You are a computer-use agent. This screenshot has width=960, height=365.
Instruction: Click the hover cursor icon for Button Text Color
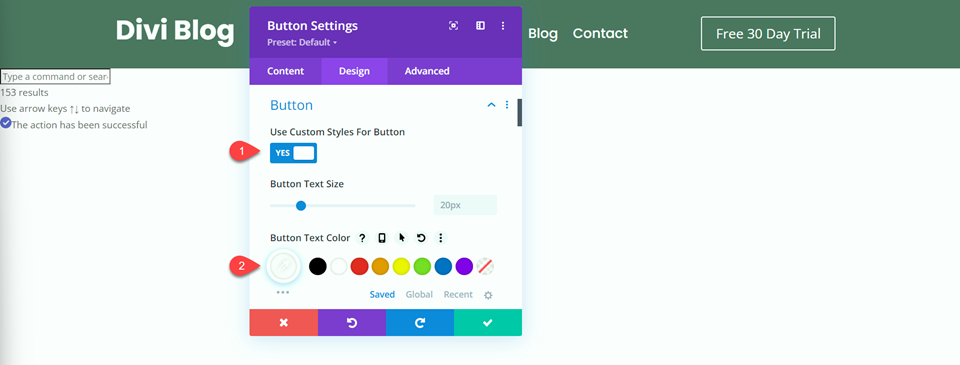(x=402, y=238)
